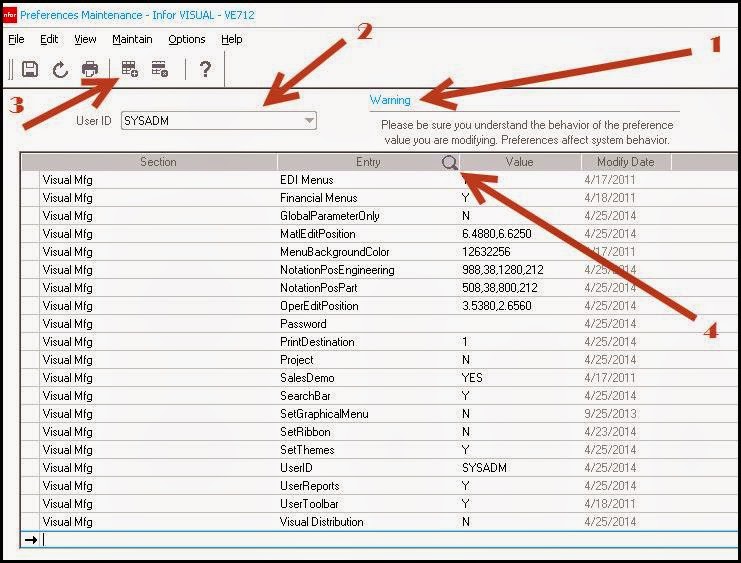Select the SearchBar entry cell
Image resolution: width=741 pixels, height=563 pixels.
click(368, 396)
